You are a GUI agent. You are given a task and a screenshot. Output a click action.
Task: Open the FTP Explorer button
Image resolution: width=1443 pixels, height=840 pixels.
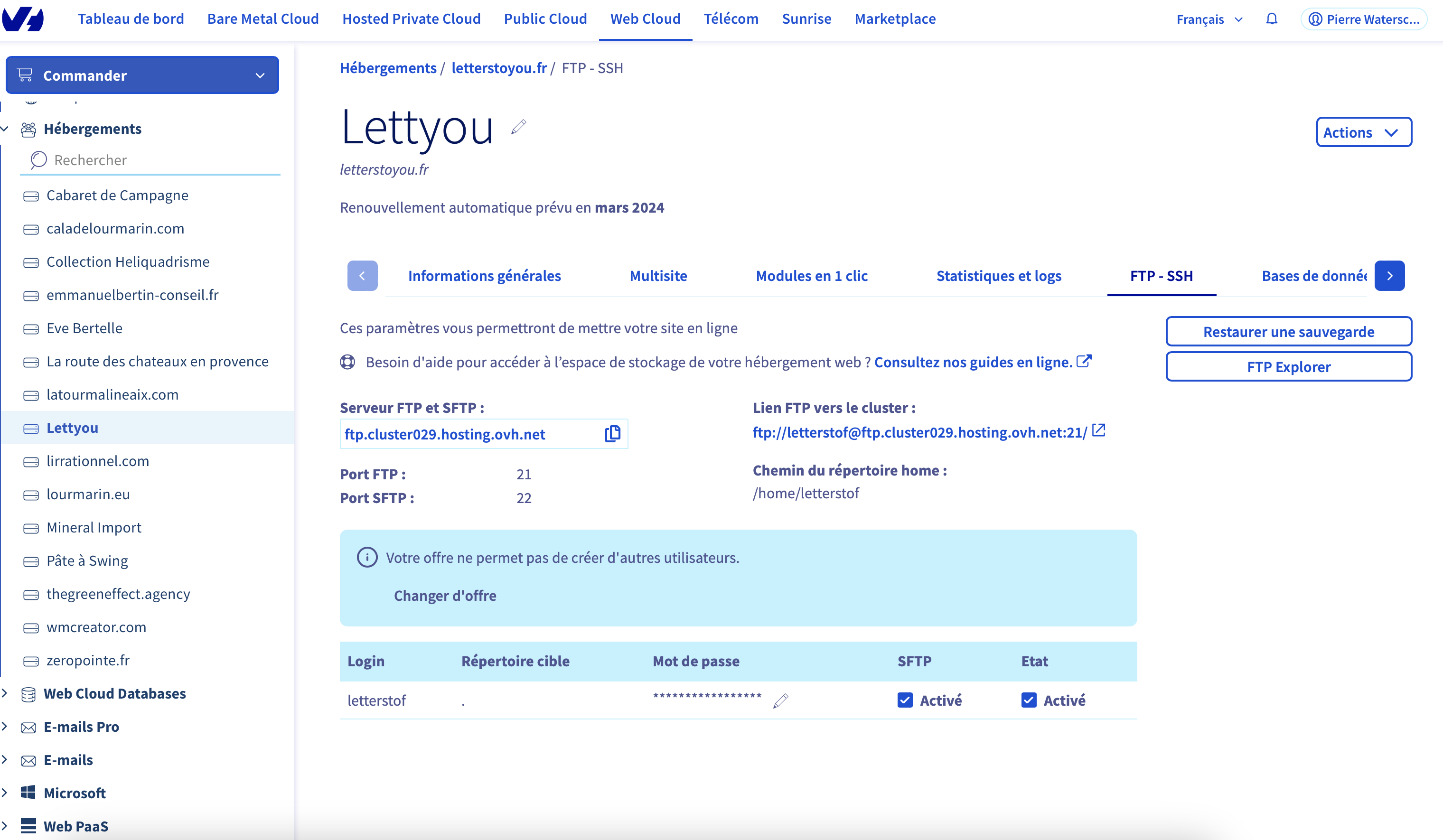(1288, 366)
